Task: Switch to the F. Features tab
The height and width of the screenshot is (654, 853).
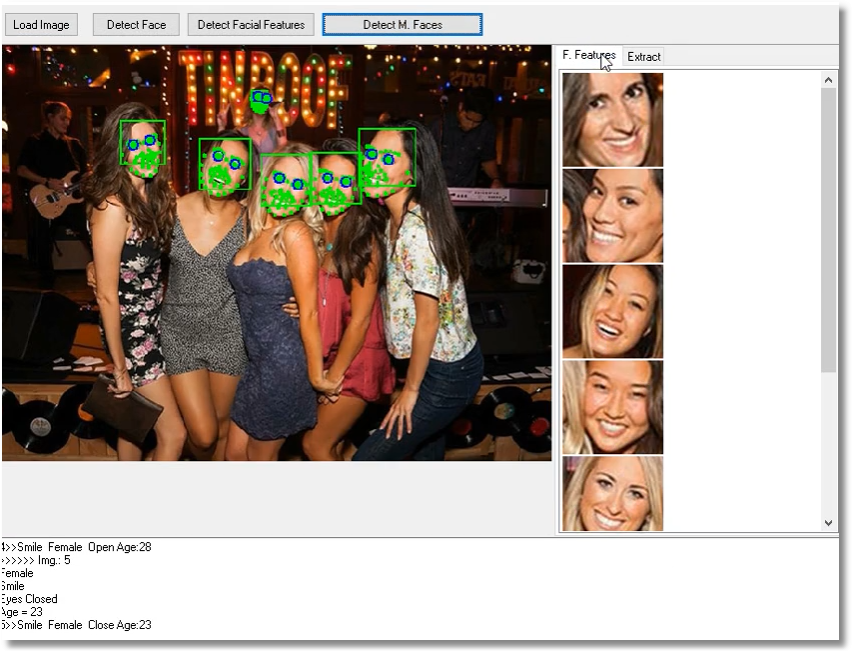Action: point(588,56)
